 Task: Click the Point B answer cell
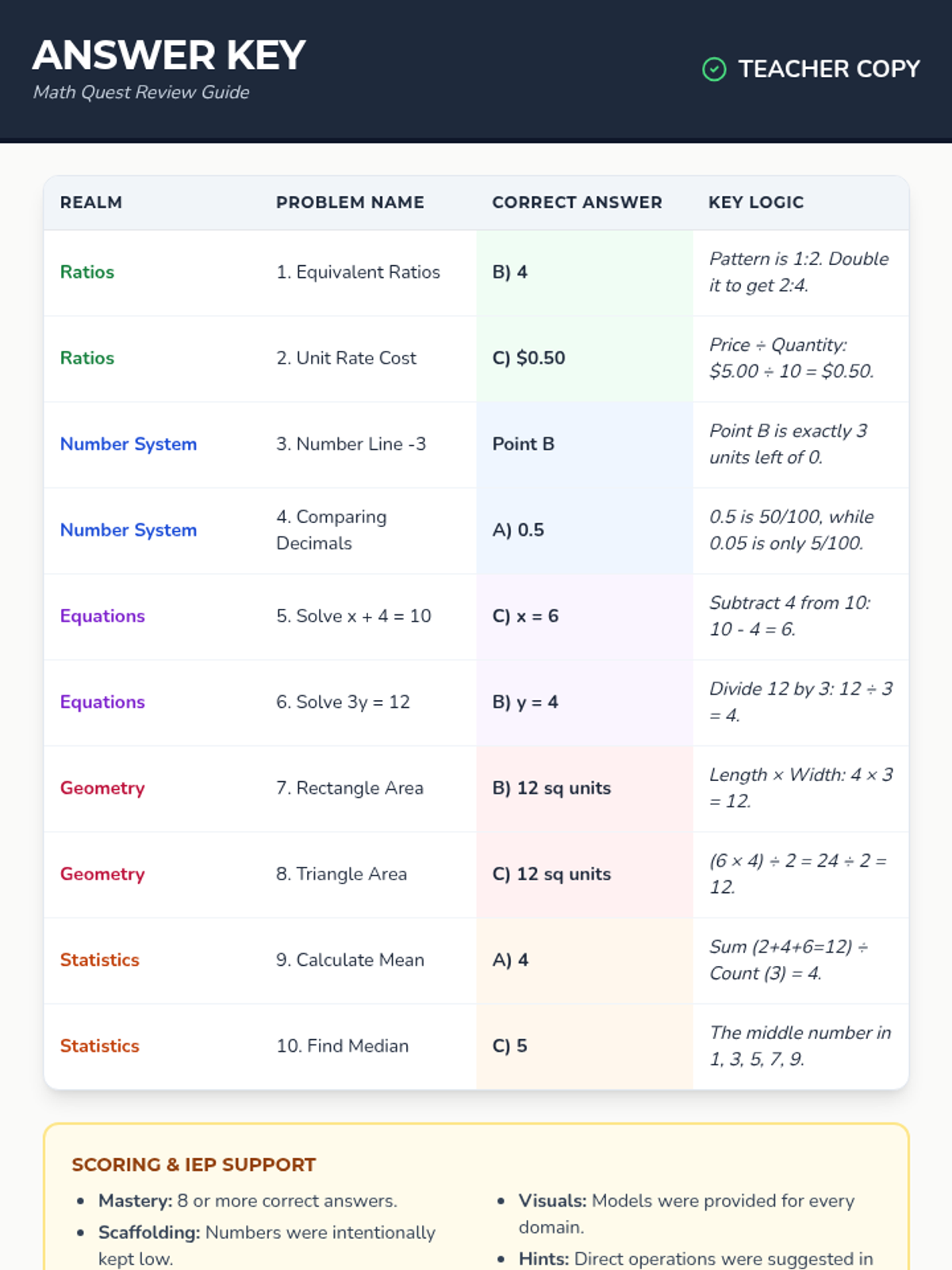pyautogui.click(x=524, y=444)
